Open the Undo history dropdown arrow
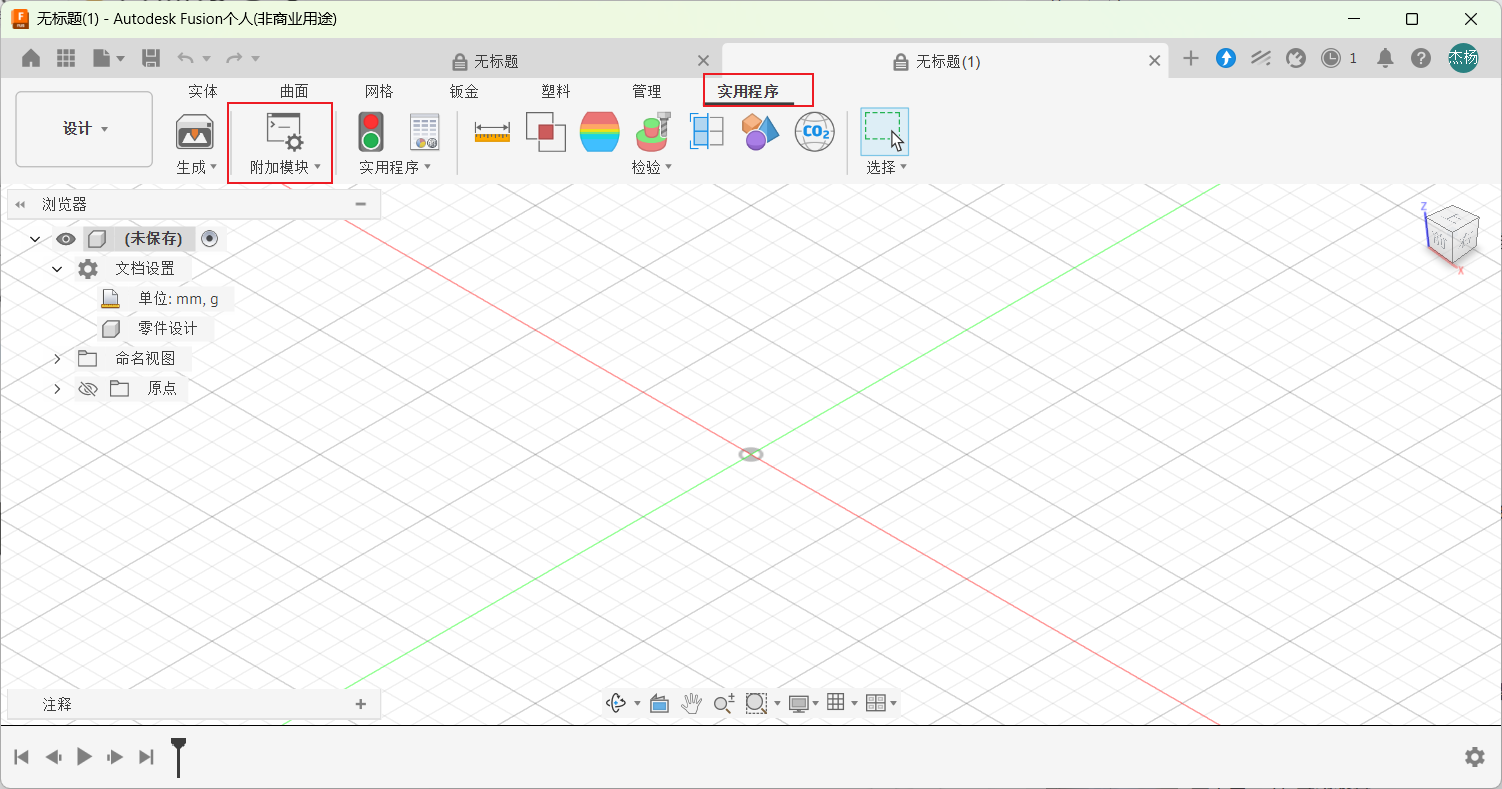The height and width of the screenshot is (789, 1502). click(207, 59)
